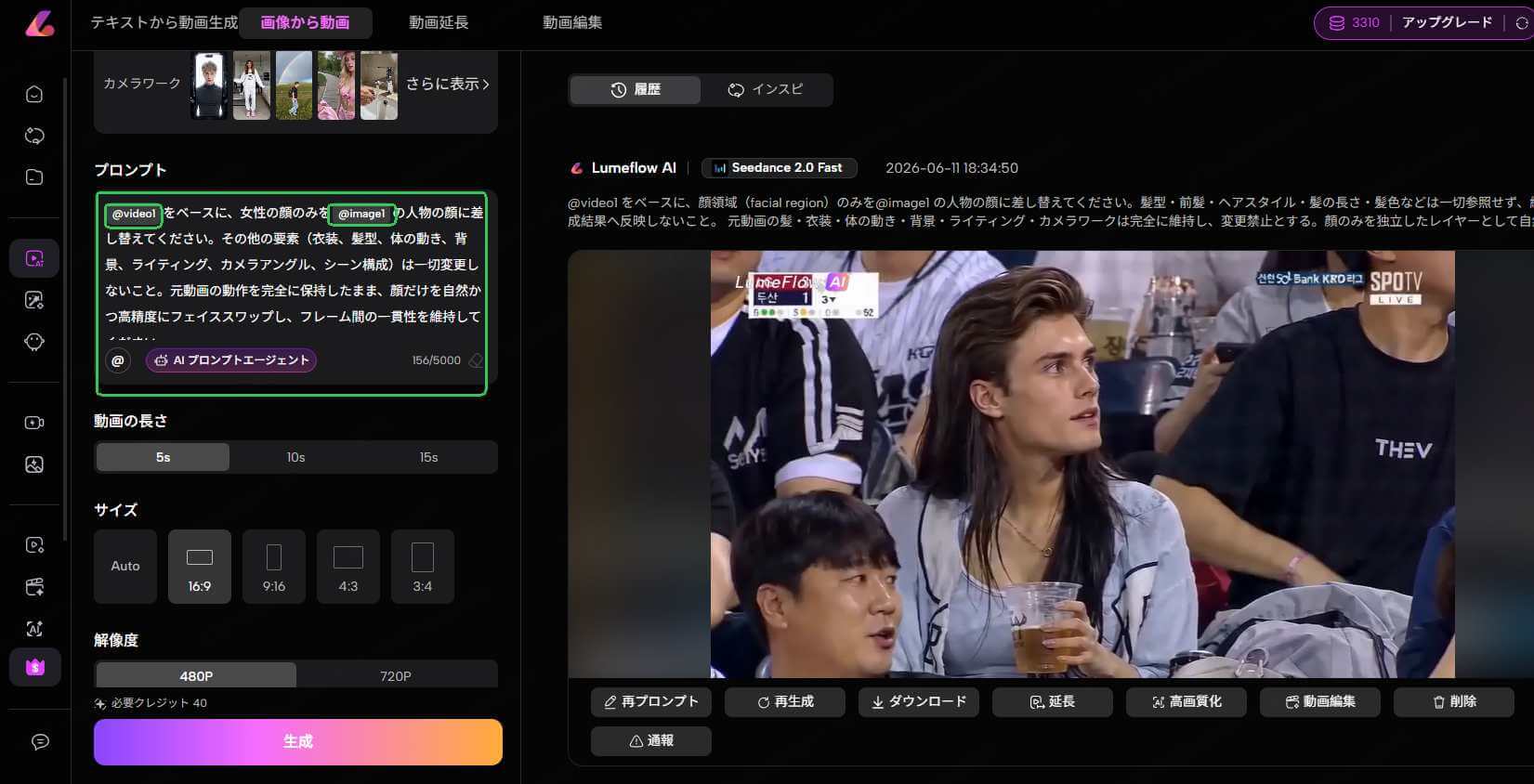This screenshot has height=784, width=1534.
Task: Select the 9:16 aspect ratio
Action: click(x=274, y=567)
